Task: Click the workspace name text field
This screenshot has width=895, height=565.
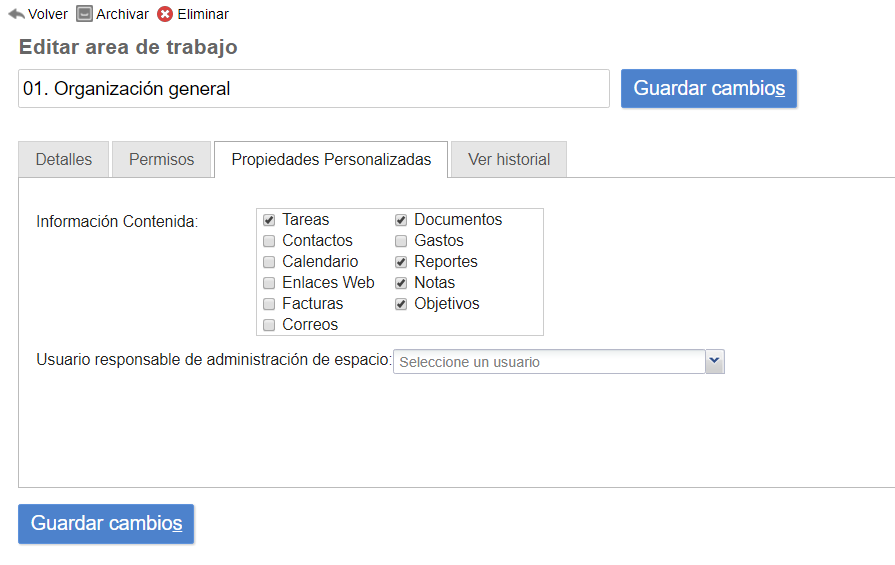Action: pos(313,89)
